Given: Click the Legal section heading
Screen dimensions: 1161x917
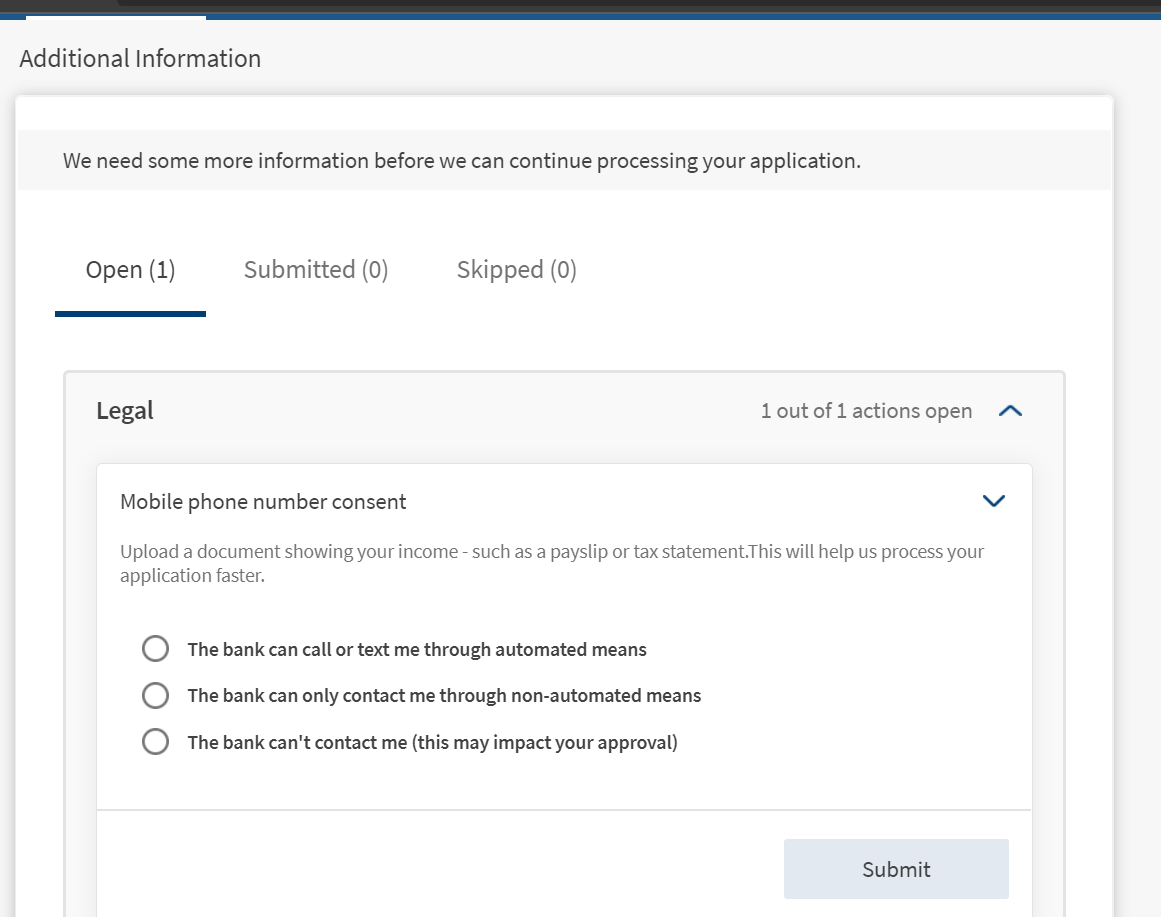Looking at the screenshot, I should [x=125, y=411].
